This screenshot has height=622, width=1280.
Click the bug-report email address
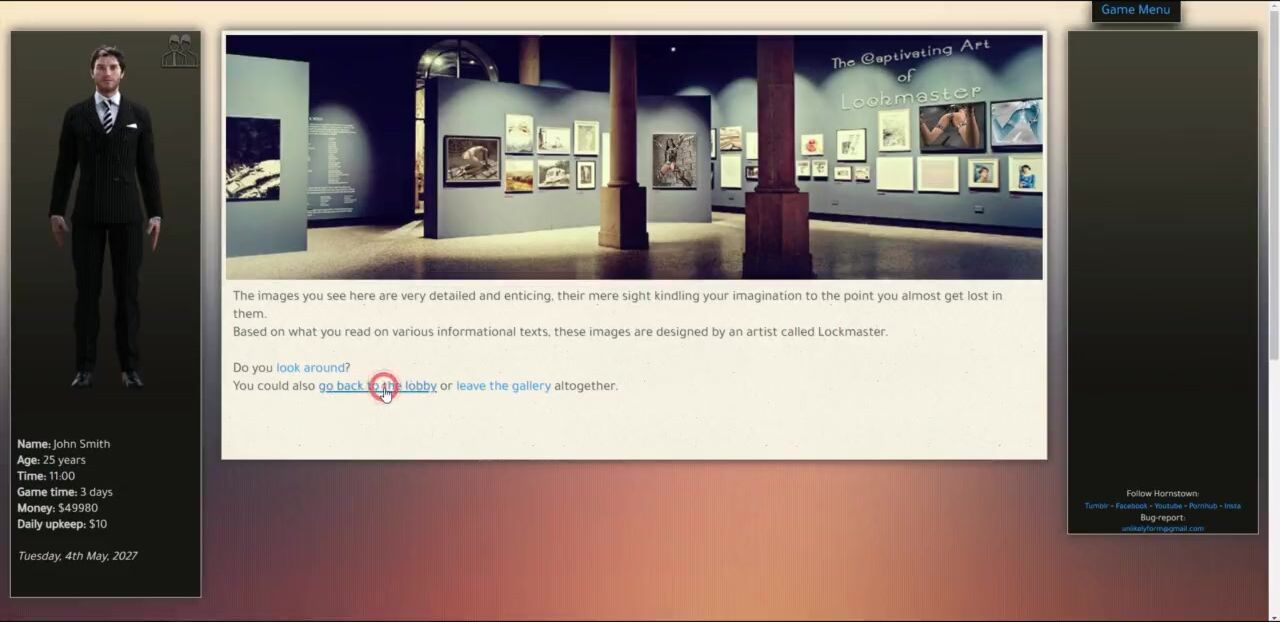click(x=1162, y=529)
